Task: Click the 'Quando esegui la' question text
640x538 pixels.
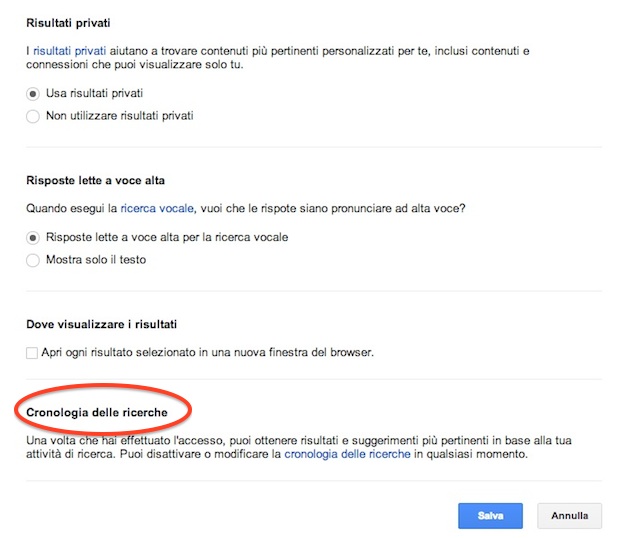Action: click(70, 209)
